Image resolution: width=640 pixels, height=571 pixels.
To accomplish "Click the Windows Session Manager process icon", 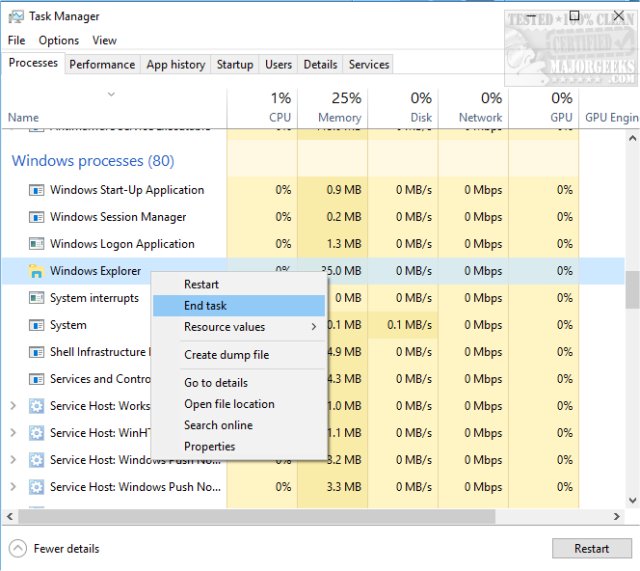I will (36, 217).
